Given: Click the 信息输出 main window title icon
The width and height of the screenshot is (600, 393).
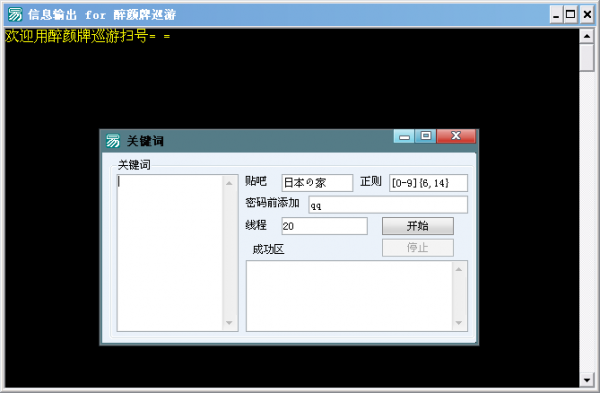Looking at the screenshot, I should 15,15.
